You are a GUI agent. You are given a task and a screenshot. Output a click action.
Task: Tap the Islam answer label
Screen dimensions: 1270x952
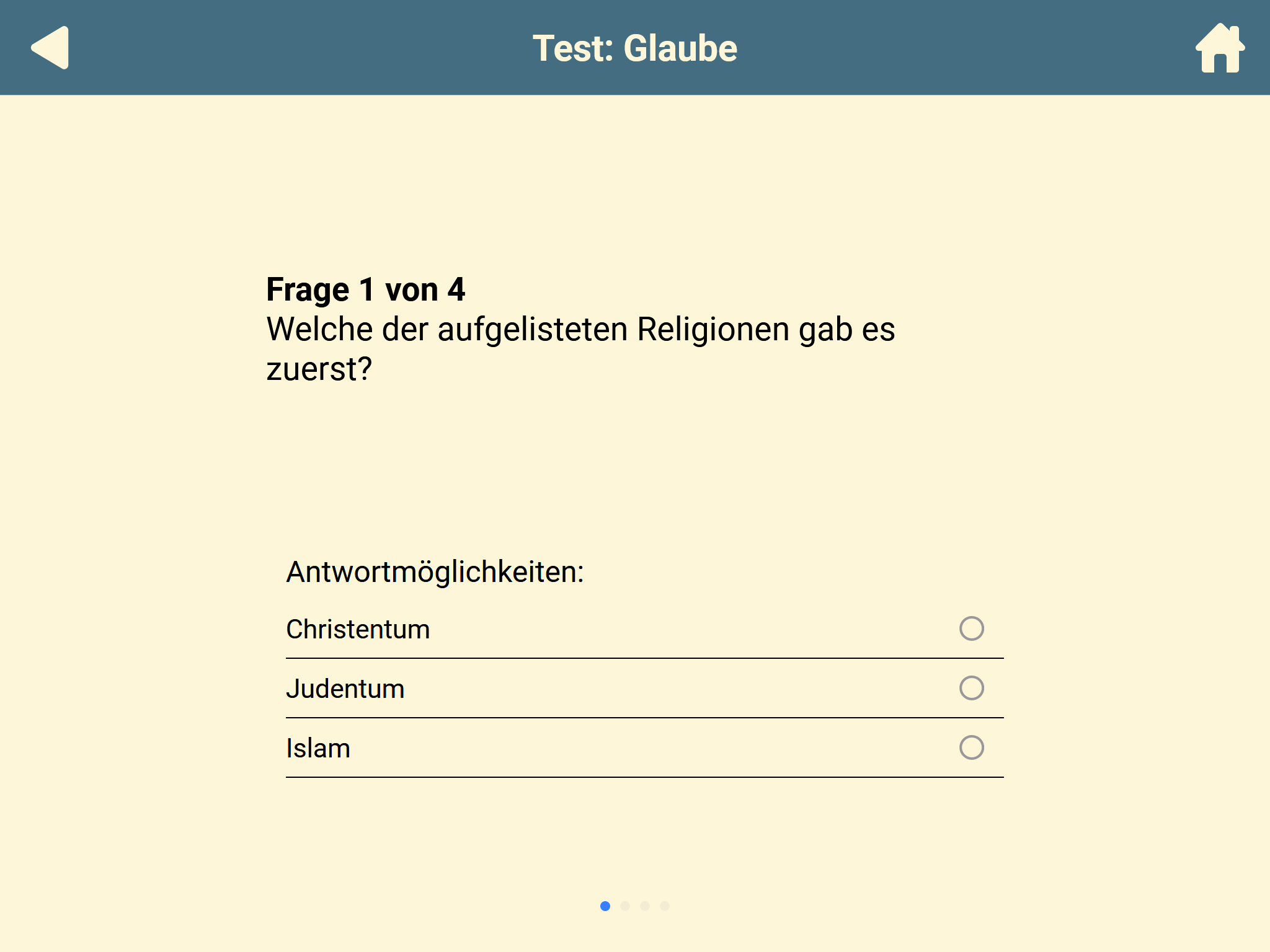[x=318, y=748]
